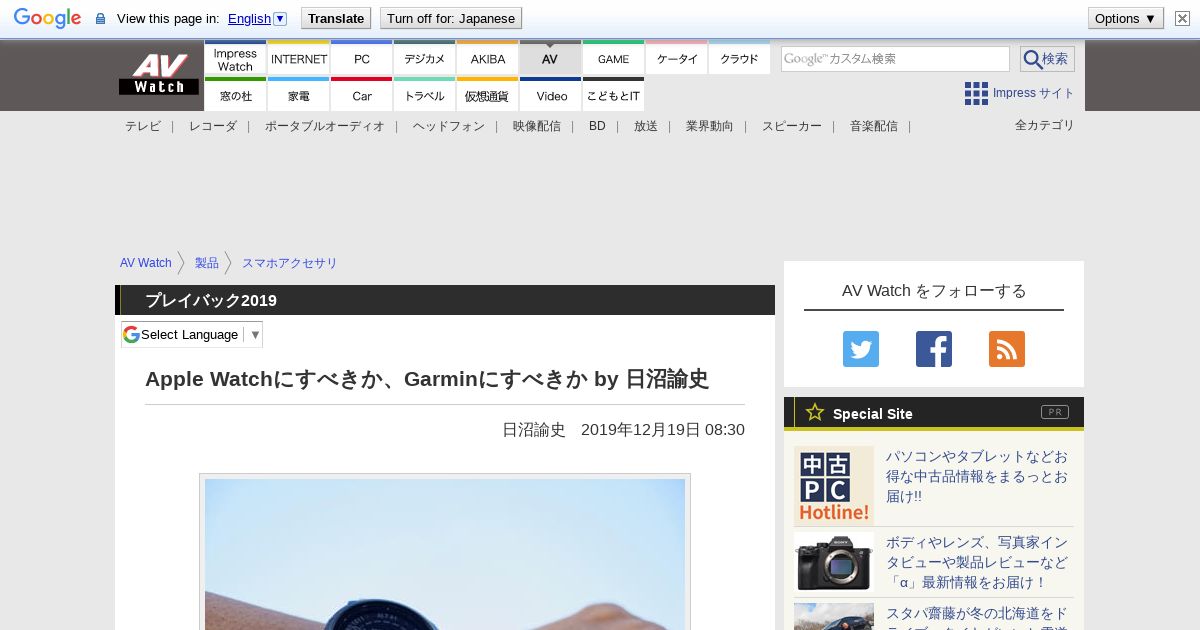Click the article title Apple Watchにすべきか
The height and width of the screenshot is (630, 1200).
pyautogui.click(x=427, y=379)
